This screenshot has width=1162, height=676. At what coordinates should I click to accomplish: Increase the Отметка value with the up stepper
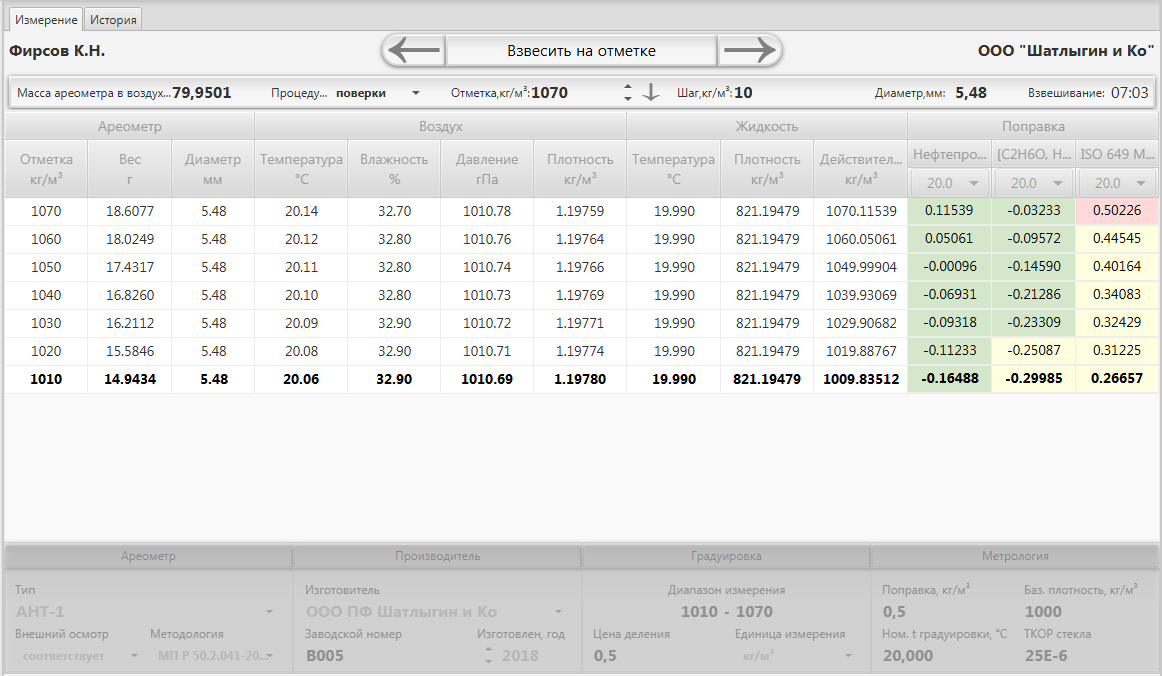628,87
